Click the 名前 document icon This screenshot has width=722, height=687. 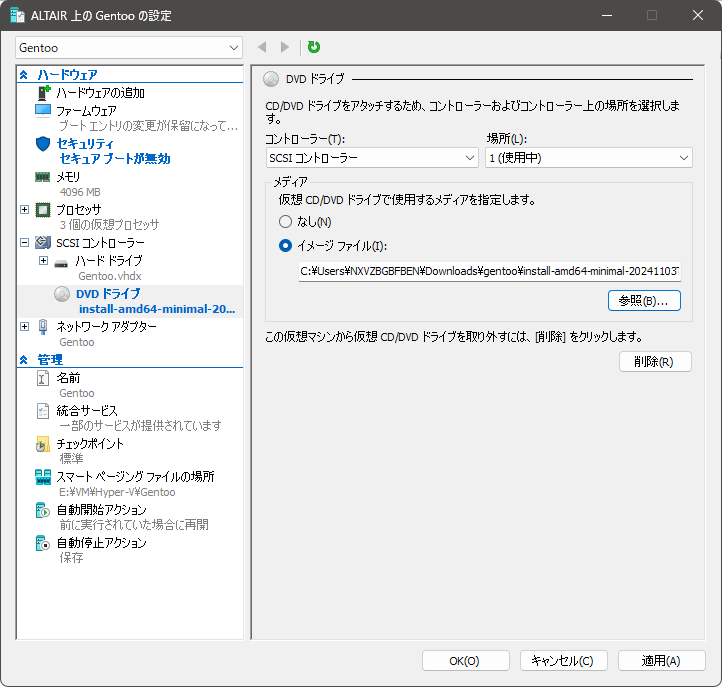coord(43,378)
